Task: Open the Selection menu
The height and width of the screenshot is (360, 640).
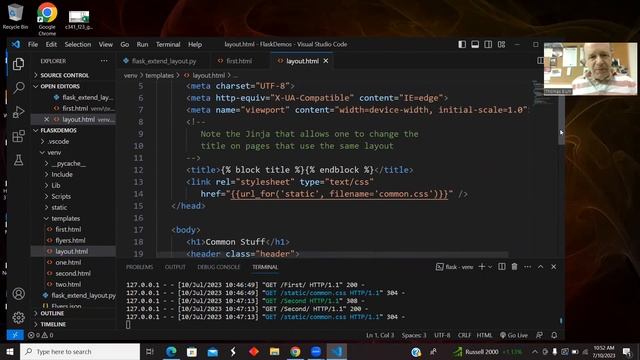Action: click(78, 44)
